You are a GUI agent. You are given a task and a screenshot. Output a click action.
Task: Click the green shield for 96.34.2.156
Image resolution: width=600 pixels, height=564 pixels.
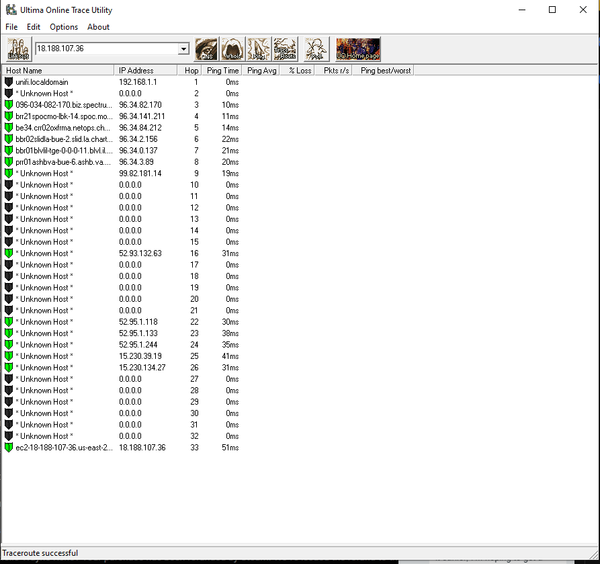[9, 139]
